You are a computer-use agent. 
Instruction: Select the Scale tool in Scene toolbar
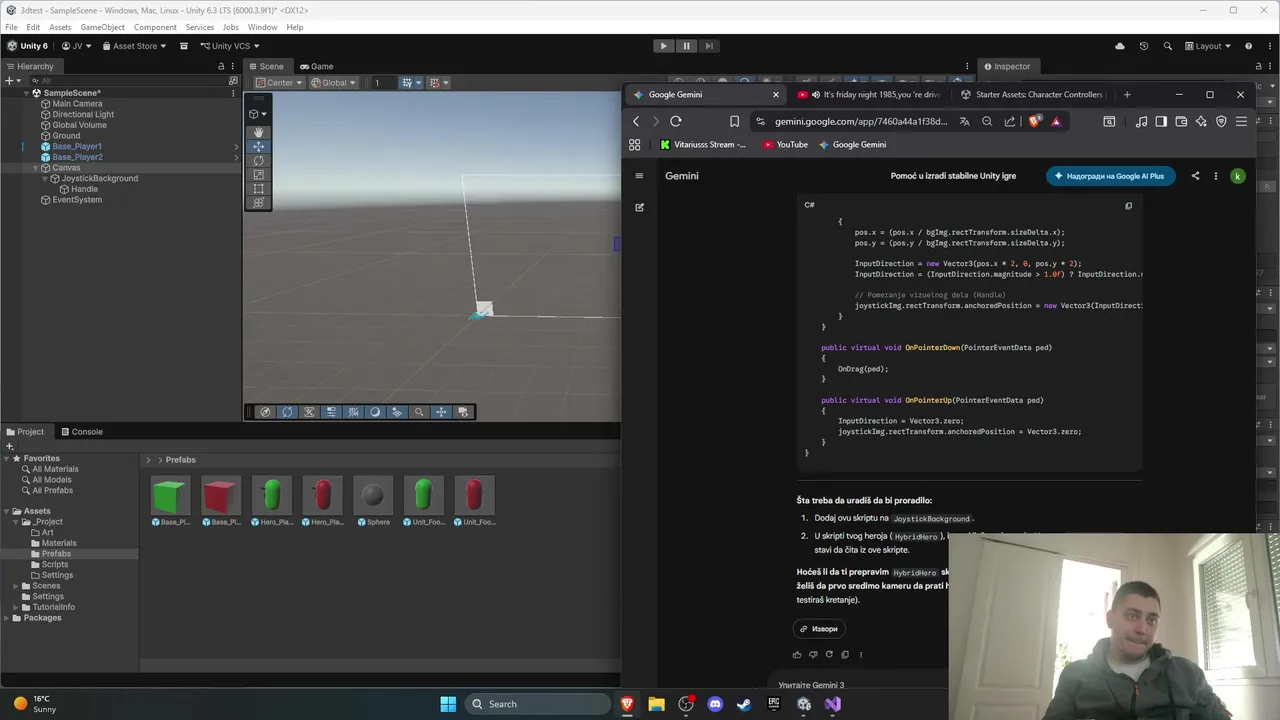(258, 174)
